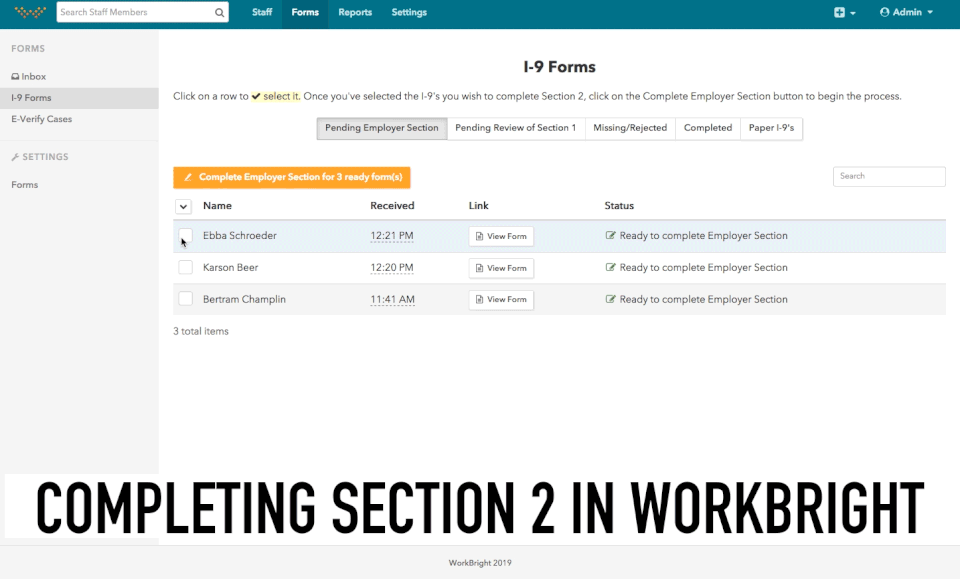Open E-Verify Cases in sidebar
Viewport: 960px width, 579px height.
(42, 119)
